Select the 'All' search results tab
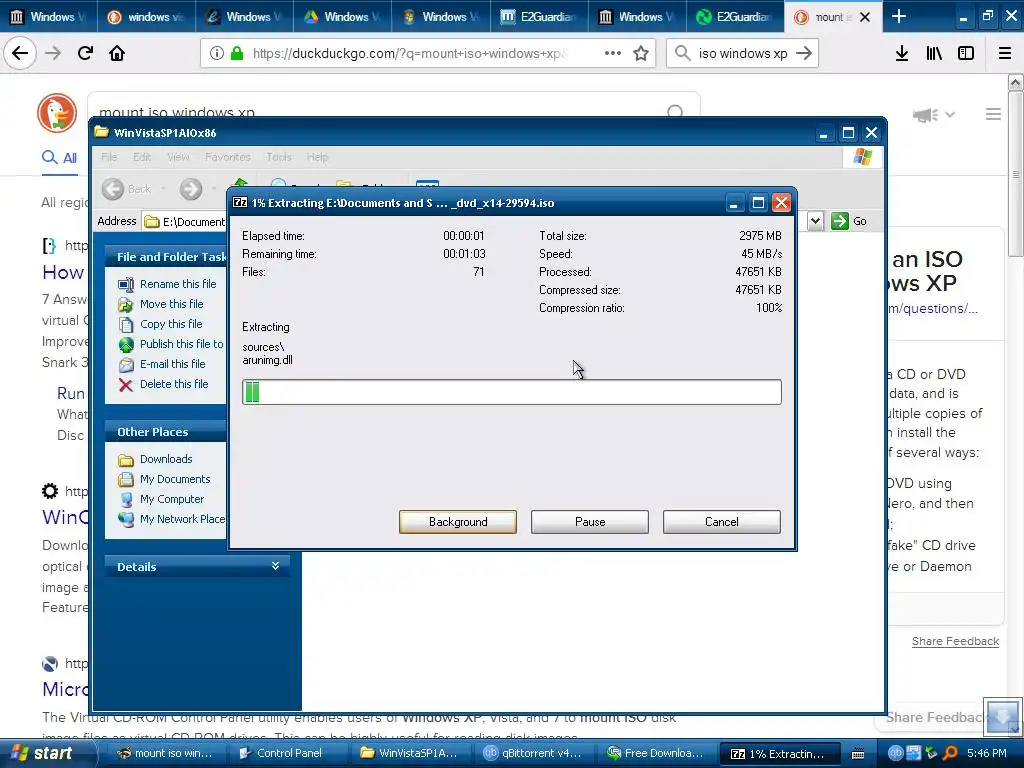Screen dimensions: 1024x768 (59, 157)
